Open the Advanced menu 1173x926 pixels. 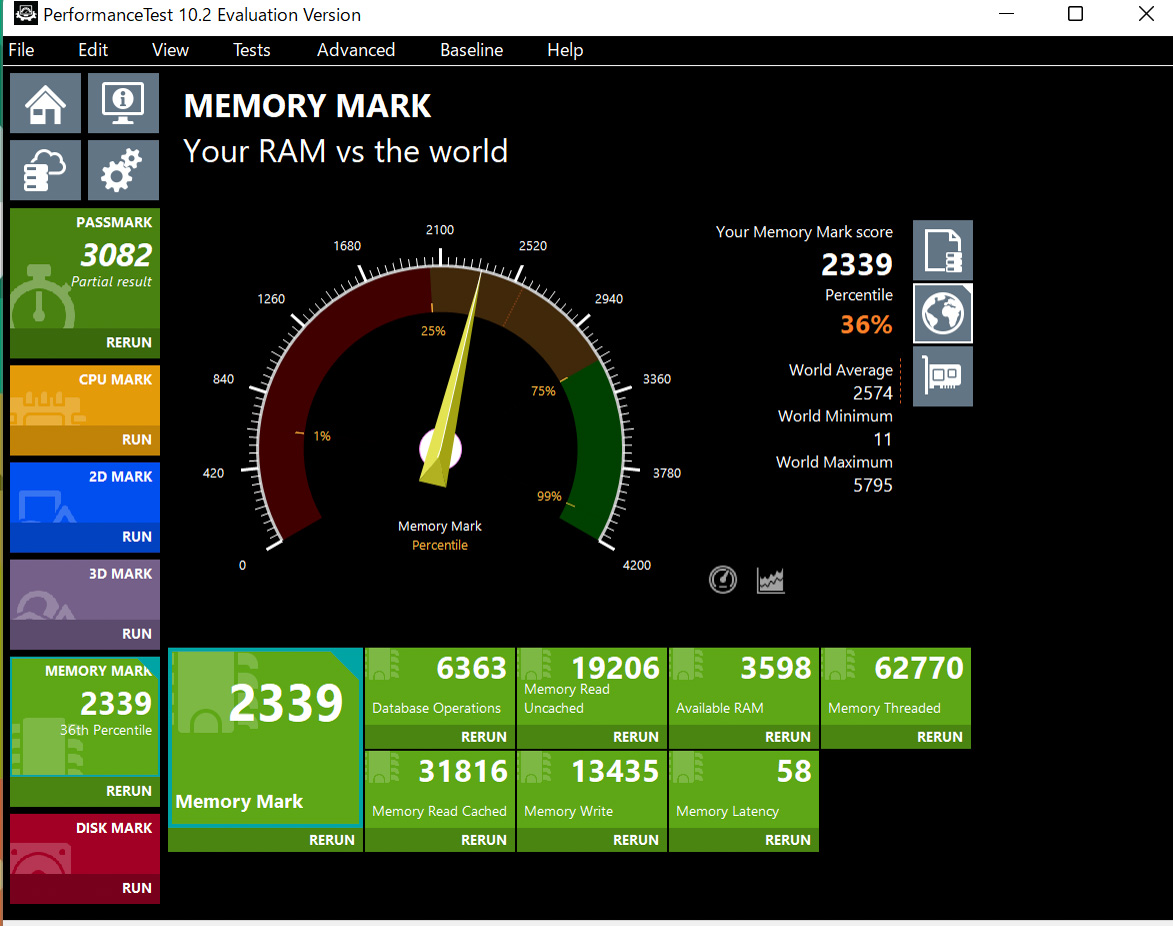tap(355, 50)
